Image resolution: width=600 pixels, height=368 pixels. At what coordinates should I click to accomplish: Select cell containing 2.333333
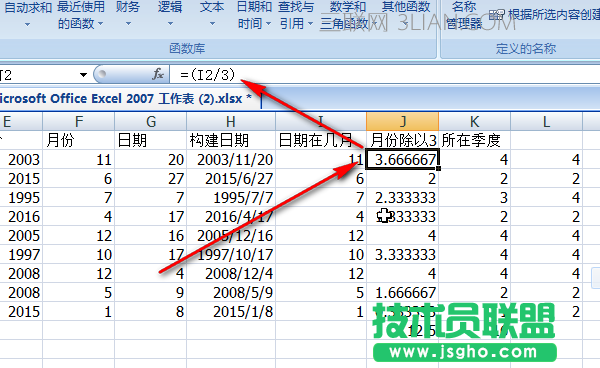tap(403, 197)
